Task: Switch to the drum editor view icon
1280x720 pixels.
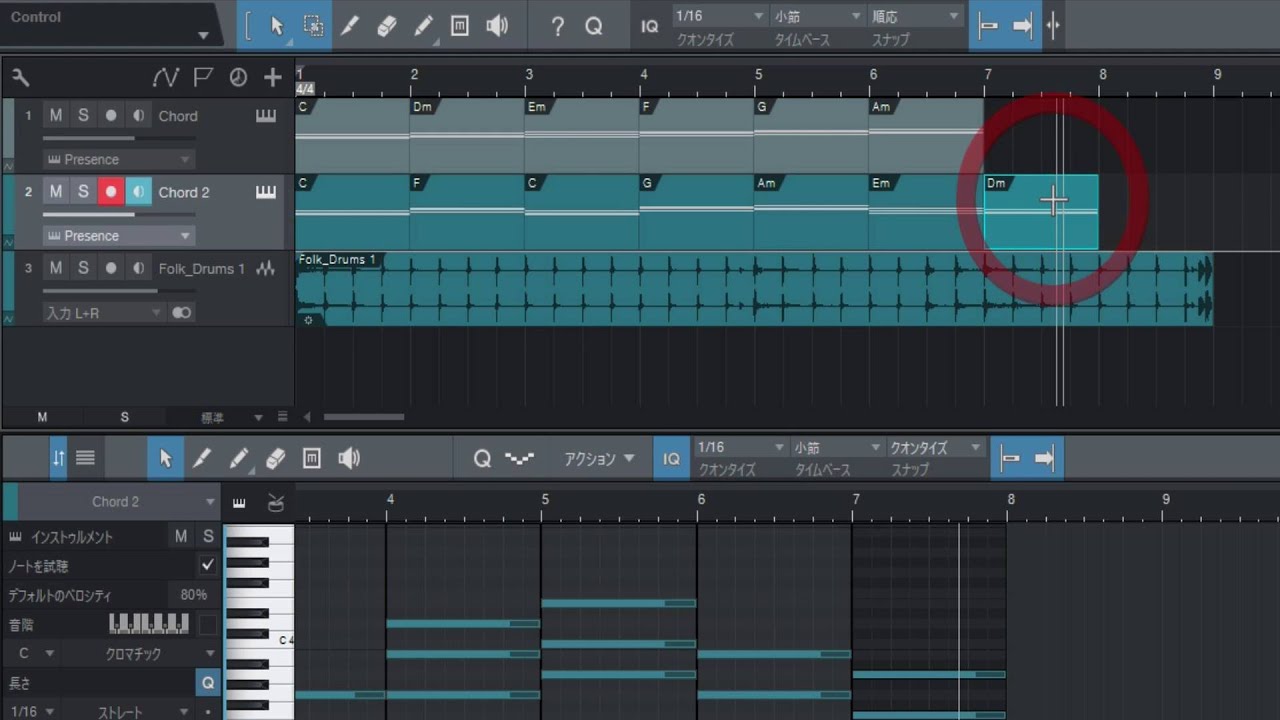Action: coord(276,502)
